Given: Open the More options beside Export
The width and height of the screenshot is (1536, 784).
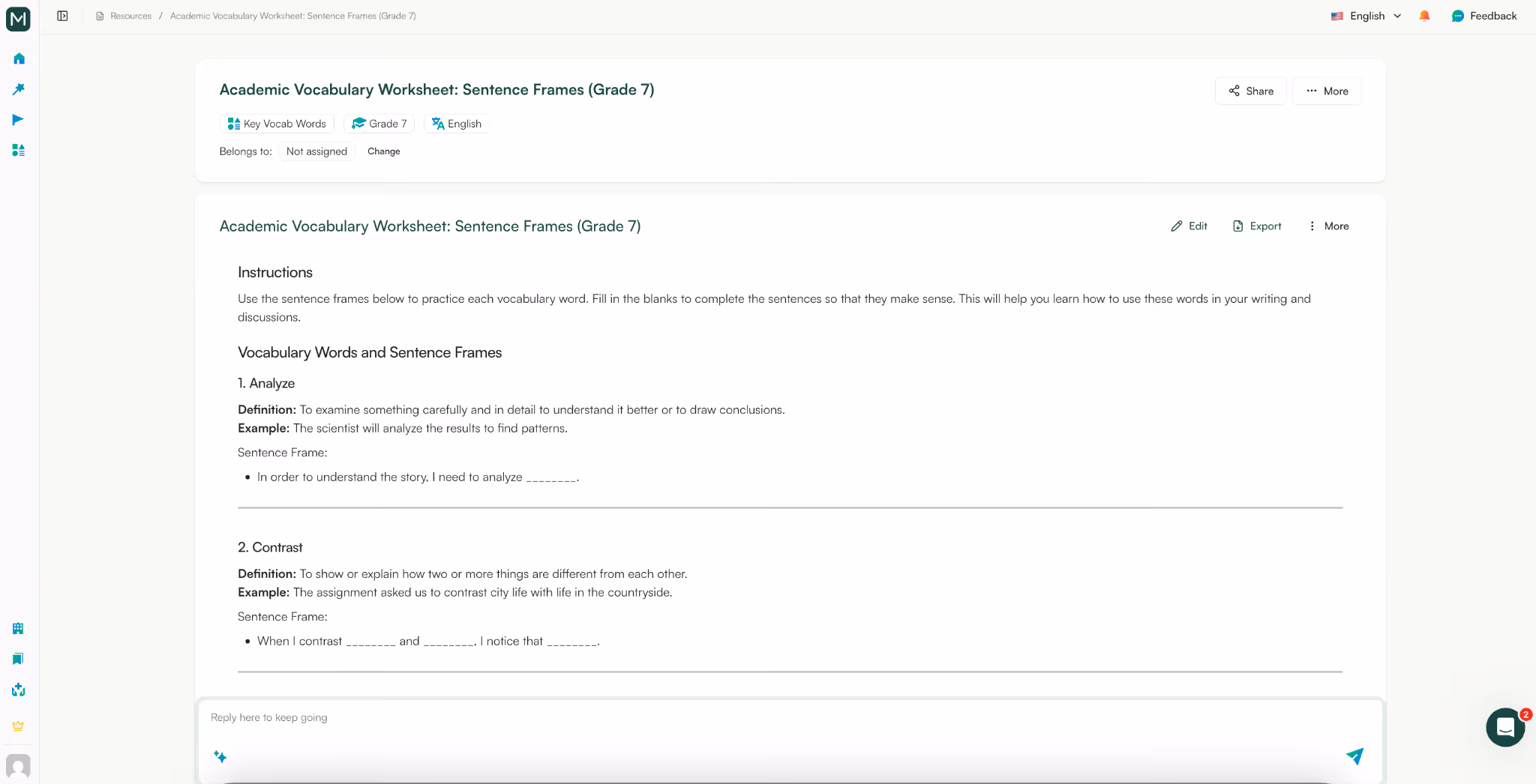Looking at the screenshot, I should (x=1327, y=226).
